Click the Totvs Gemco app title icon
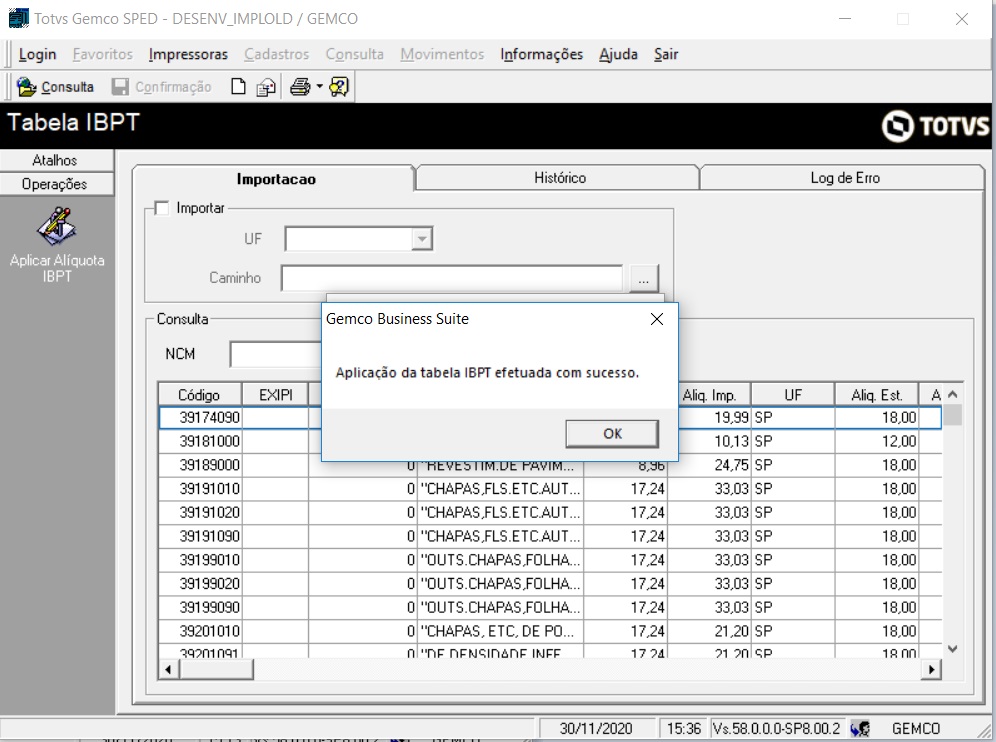The image size is (996, 742). tap(18, 18)
